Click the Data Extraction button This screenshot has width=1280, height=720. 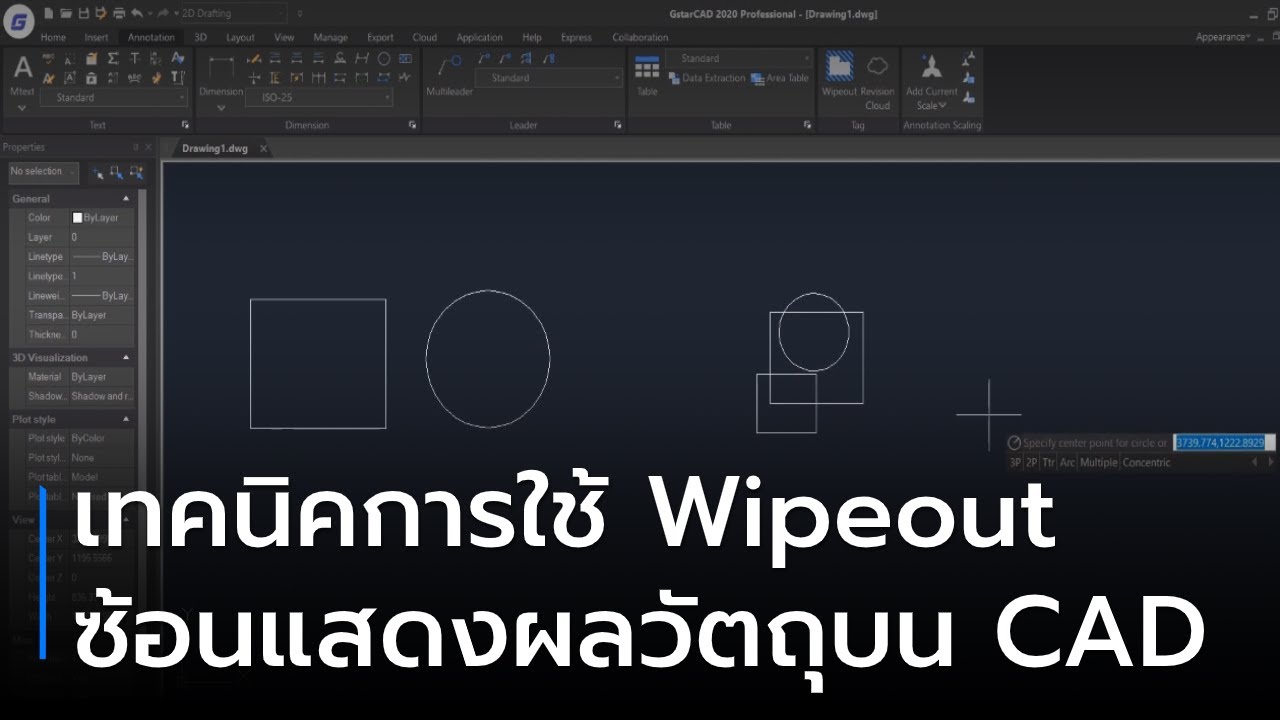(x=707, y=78)
